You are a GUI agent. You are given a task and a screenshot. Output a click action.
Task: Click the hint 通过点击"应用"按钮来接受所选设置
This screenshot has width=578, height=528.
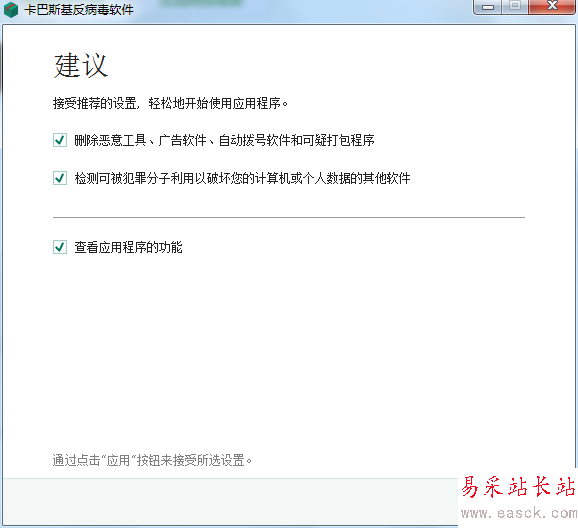[x=152, y=460]
